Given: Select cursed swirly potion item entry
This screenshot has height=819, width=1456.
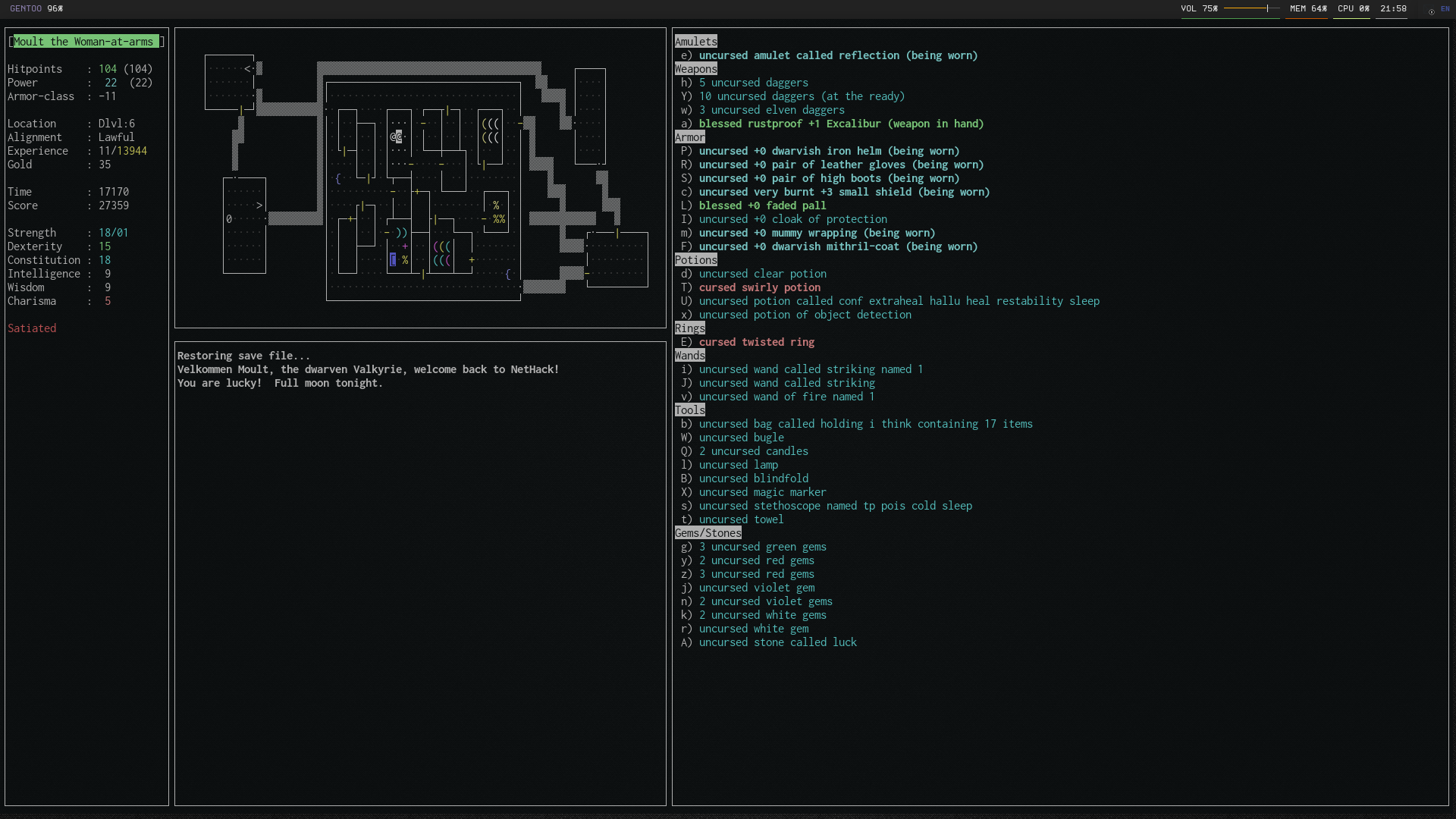Looking at the screenshot, I should [759, 287].
